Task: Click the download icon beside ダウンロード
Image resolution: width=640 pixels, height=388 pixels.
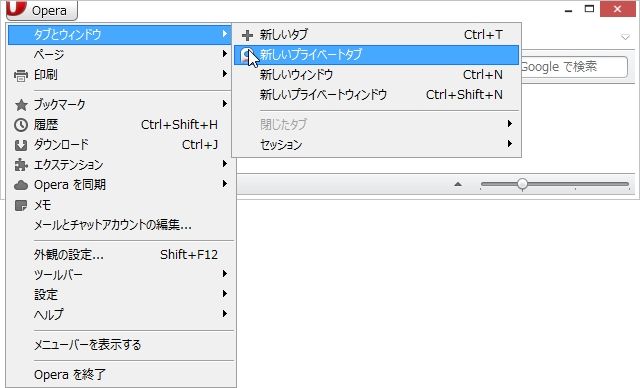Action: [x=21, y=145]
